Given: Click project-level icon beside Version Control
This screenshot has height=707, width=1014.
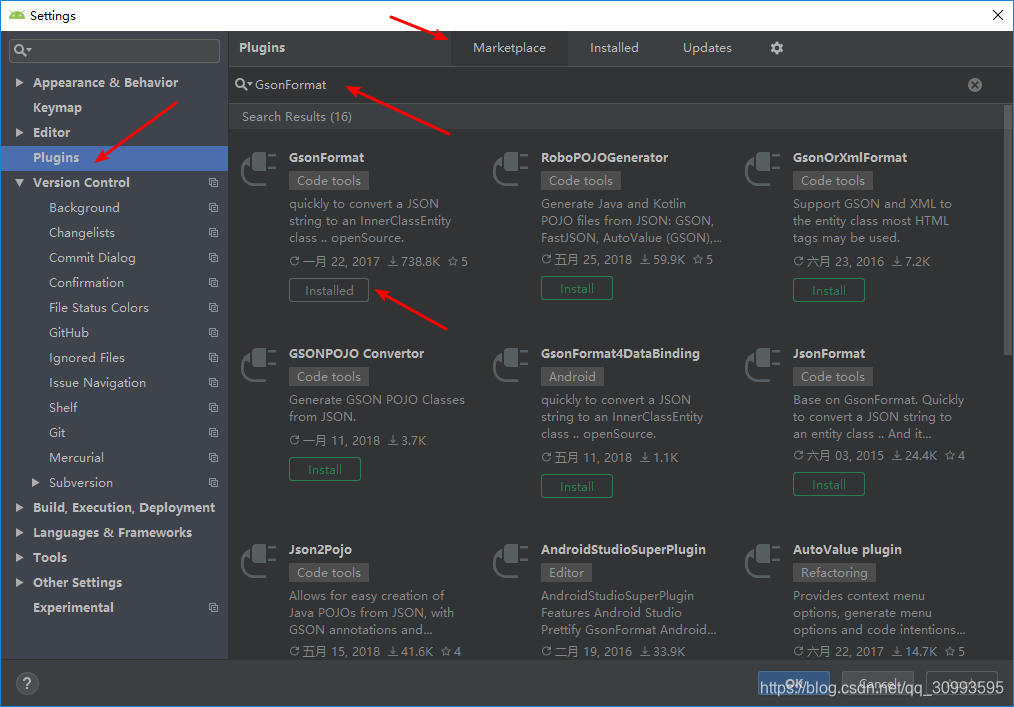Looking at the screenshot, I should (213, 182).
